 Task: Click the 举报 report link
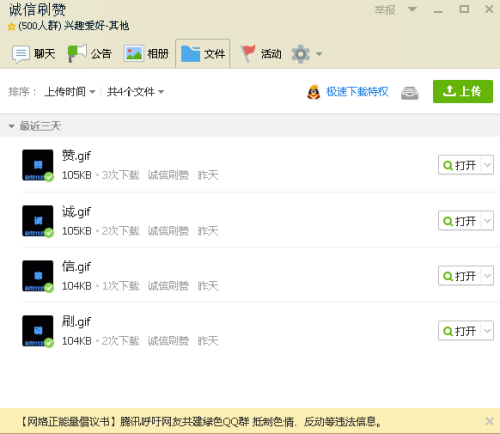pos(385,10)
